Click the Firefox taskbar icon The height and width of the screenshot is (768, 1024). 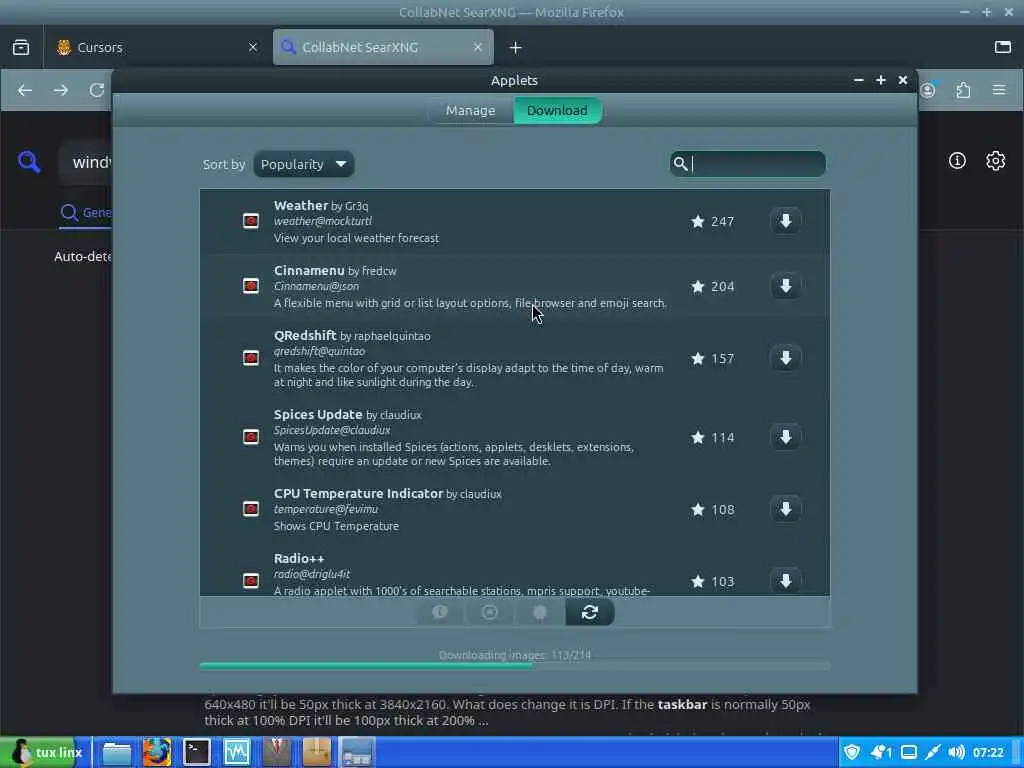pyautogui.click(x=157, y=752)
